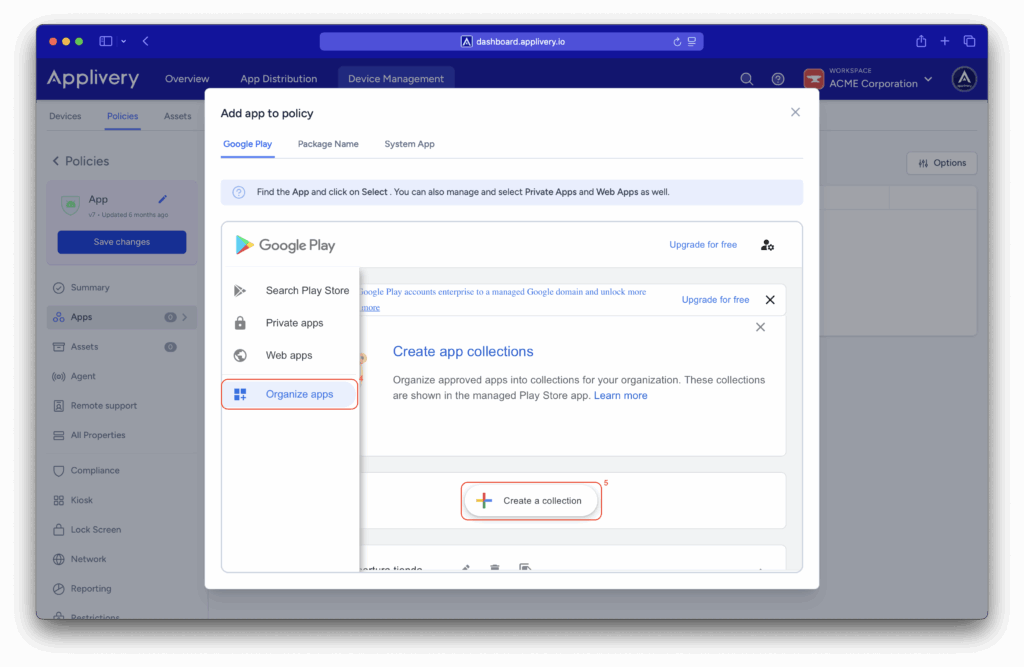Click the pencil edit icon beside App
1024x667 pixels.
click(x=163, y=199)
